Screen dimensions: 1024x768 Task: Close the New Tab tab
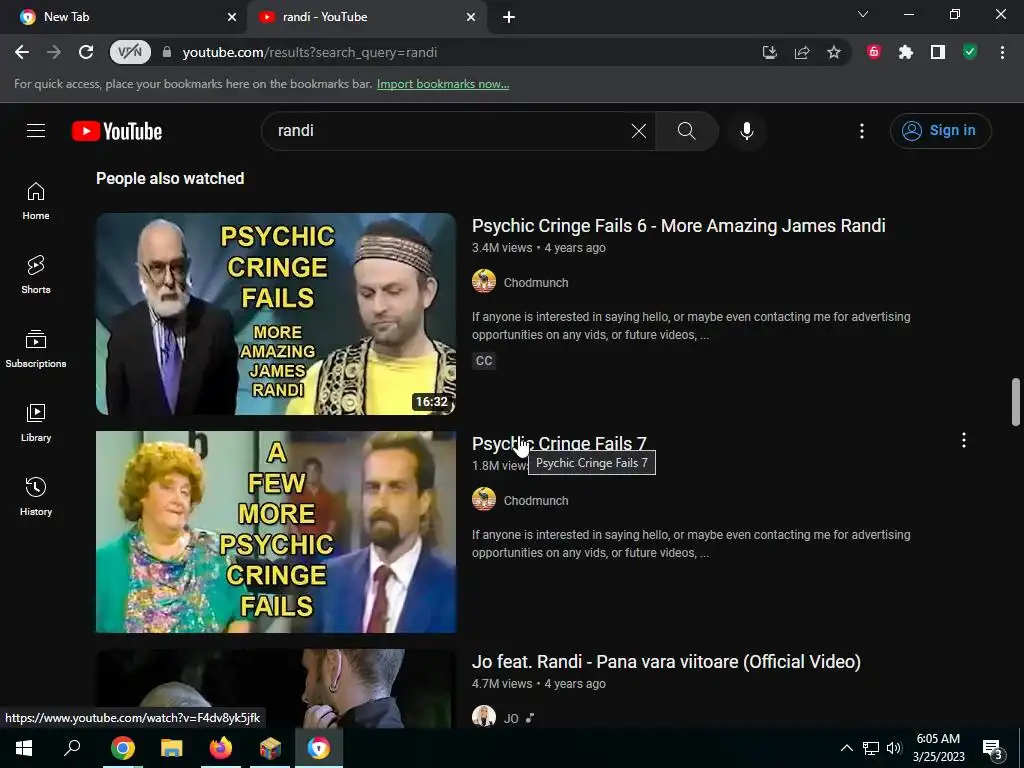pos(232,17)
